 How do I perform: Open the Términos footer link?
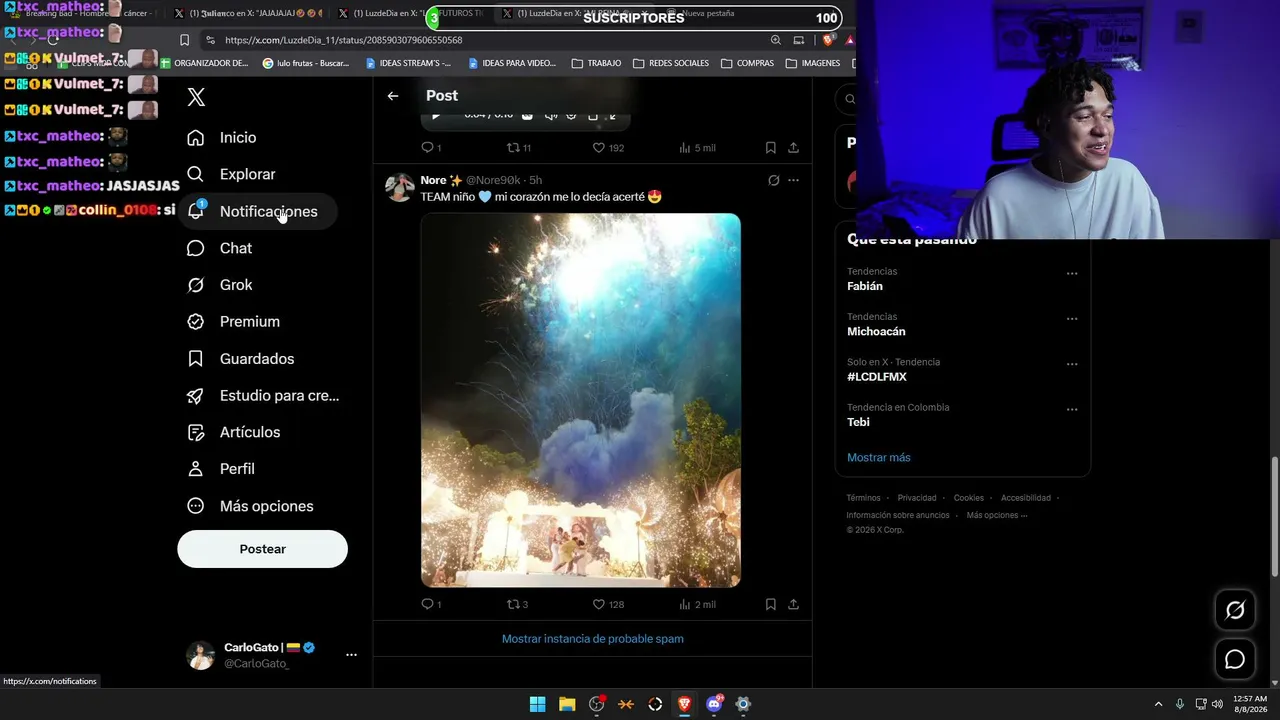(x=864, y=498)
